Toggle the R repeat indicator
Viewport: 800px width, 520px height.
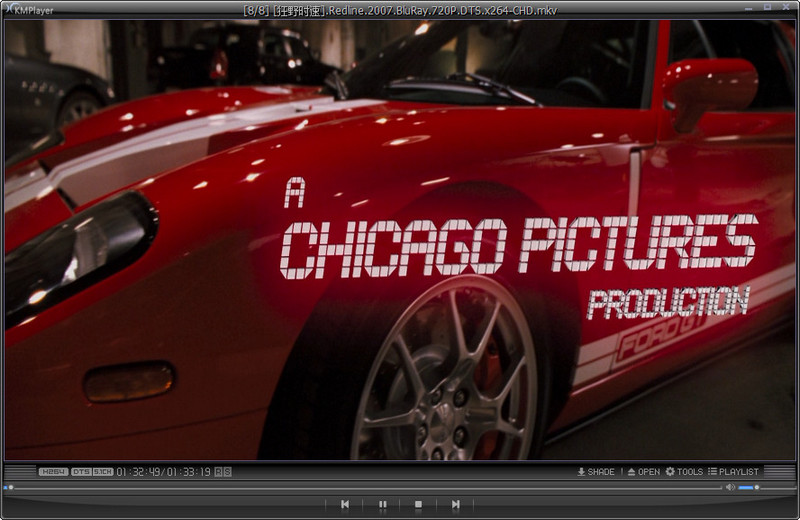[218, 472]
